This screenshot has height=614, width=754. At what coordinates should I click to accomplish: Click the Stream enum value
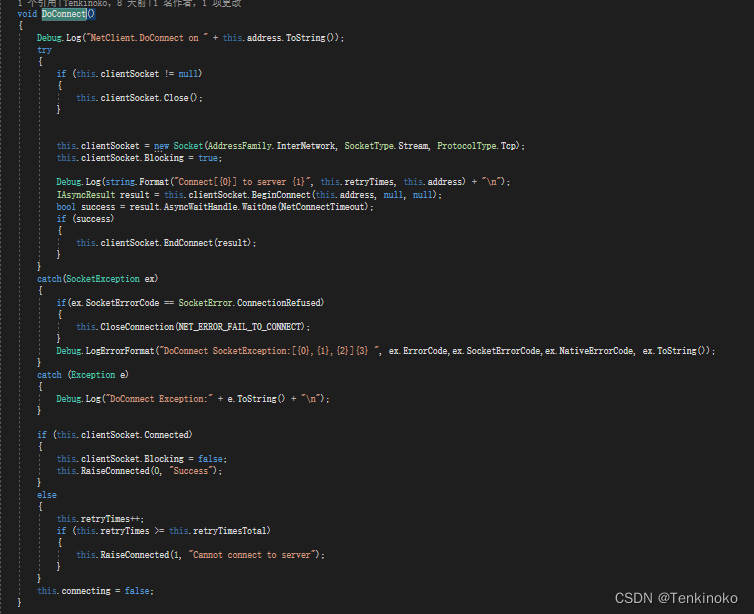[413, 146]
